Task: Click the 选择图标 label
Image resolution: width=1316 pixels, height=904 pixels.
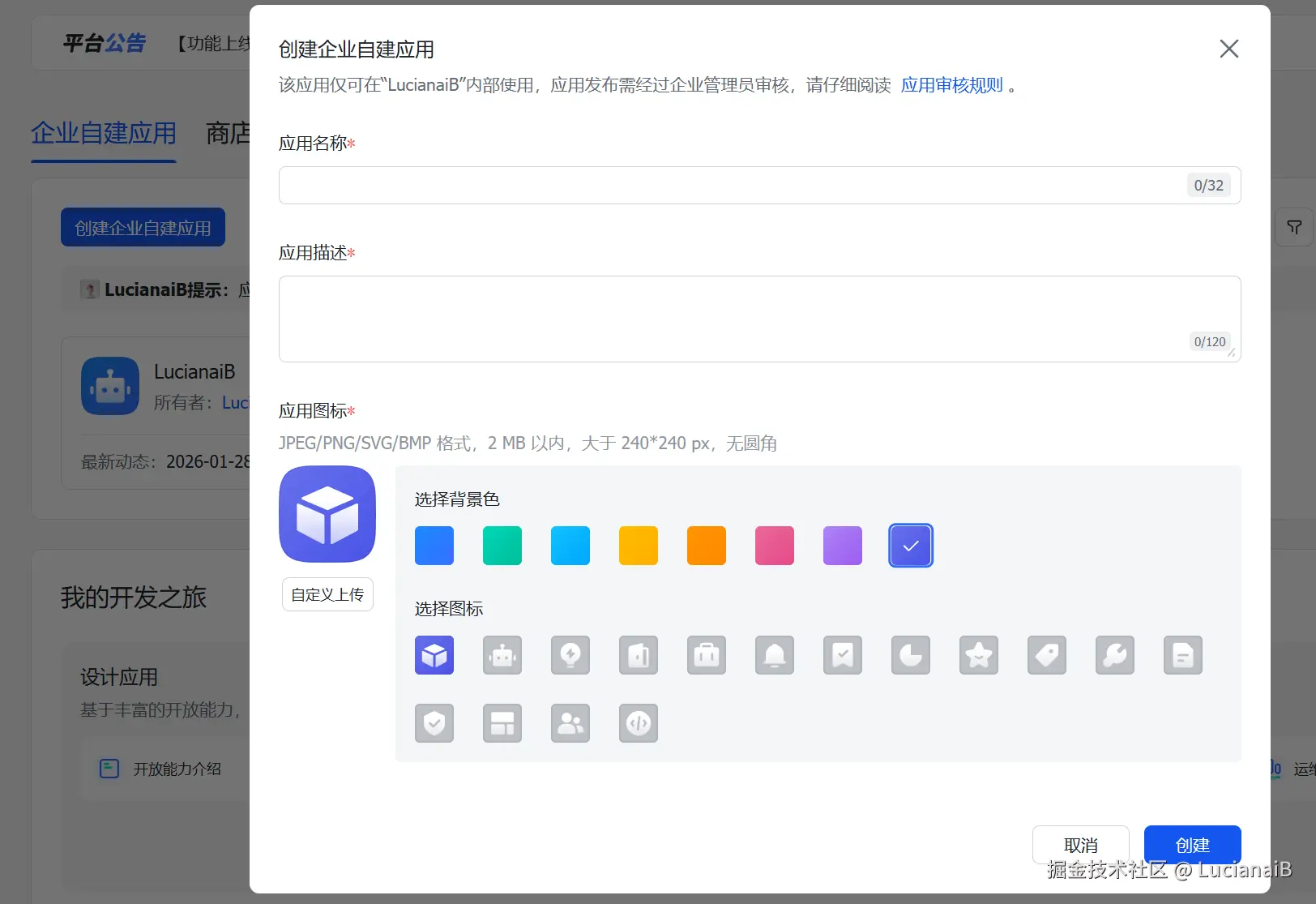Action: tap(449, 609)
